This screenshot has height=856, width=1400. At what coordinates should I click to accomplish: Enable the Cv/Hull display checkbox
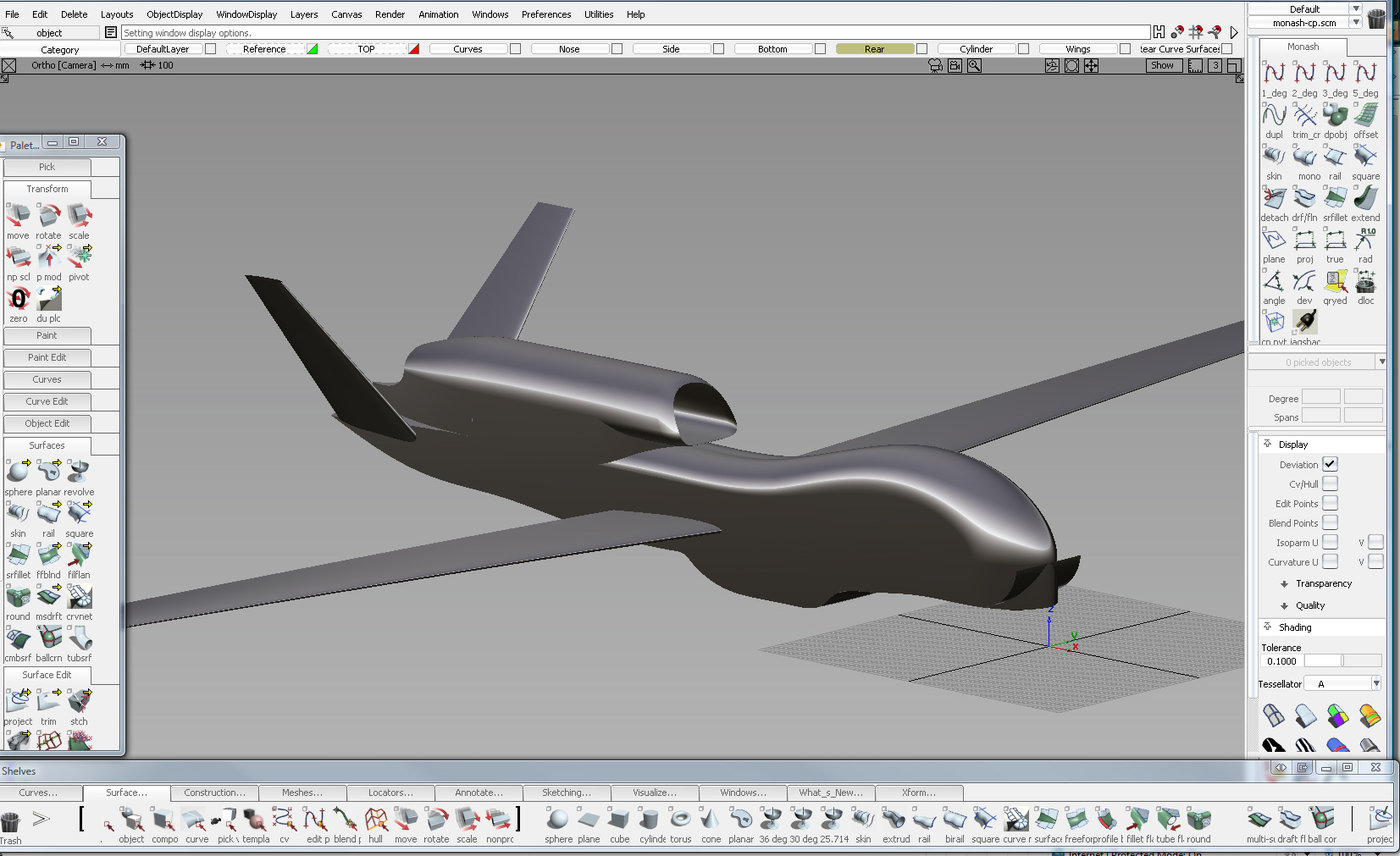pos(1330,484)
